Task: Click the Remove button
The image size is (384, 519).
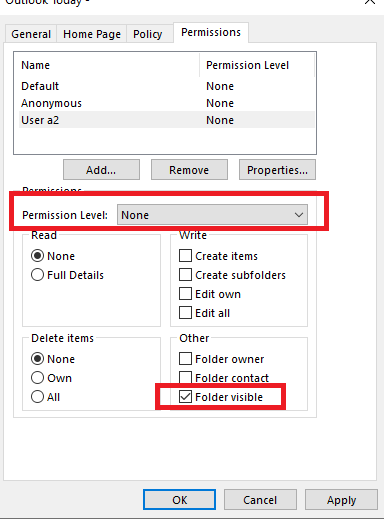Action: (x=189, y=170)
